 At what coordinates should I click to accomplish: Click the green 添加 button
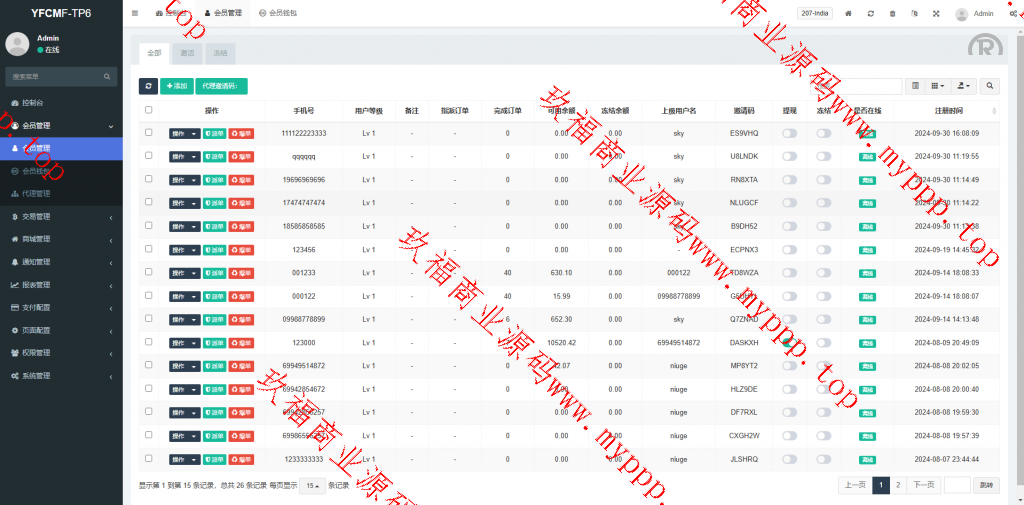[176, 87]
